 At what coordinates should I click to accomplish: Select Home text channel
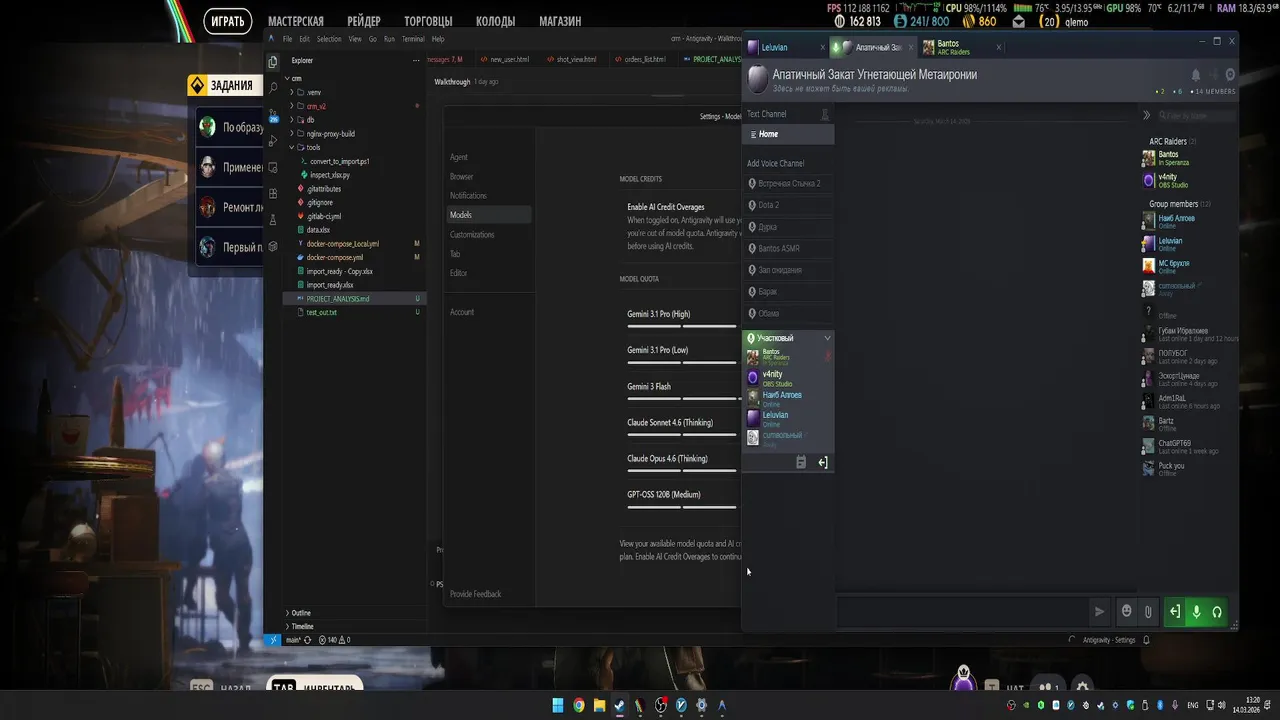[788, 134]
